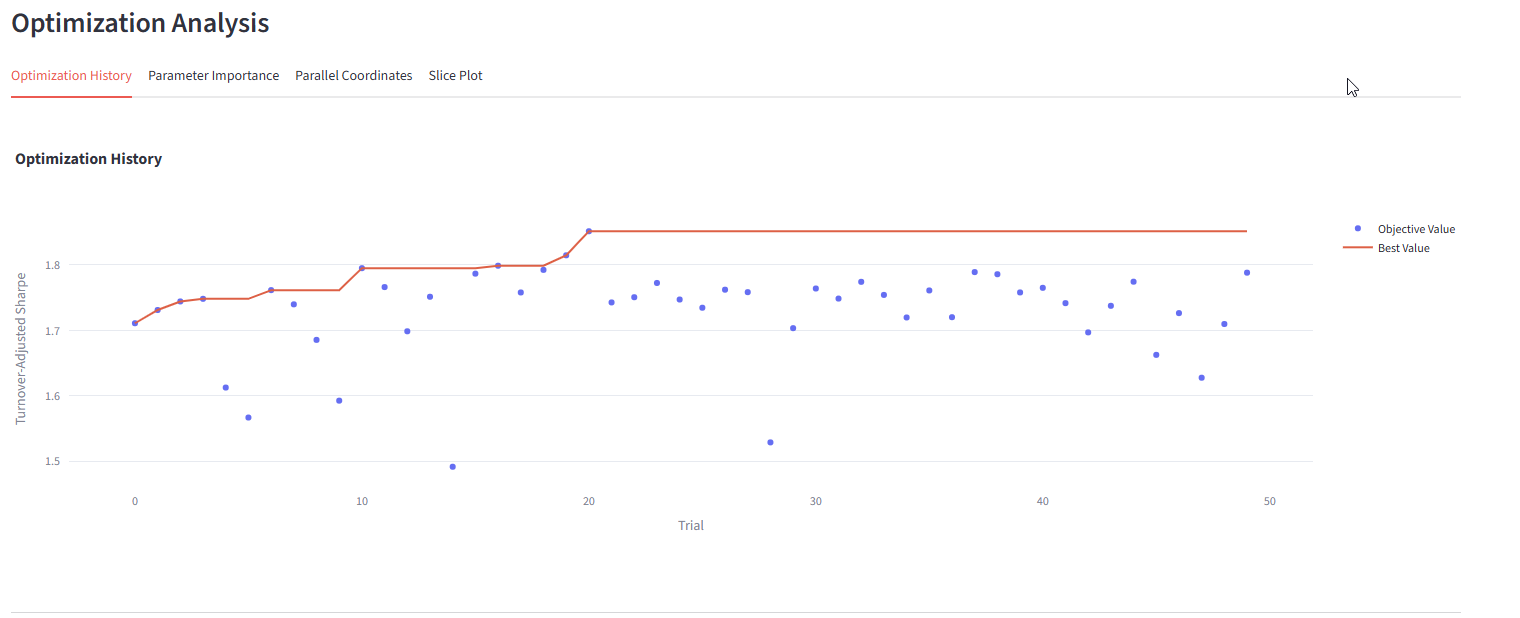The height and width of the screenshot is (618, 1520).
Task: Click the first data point at trial 0
Action: 135,323
